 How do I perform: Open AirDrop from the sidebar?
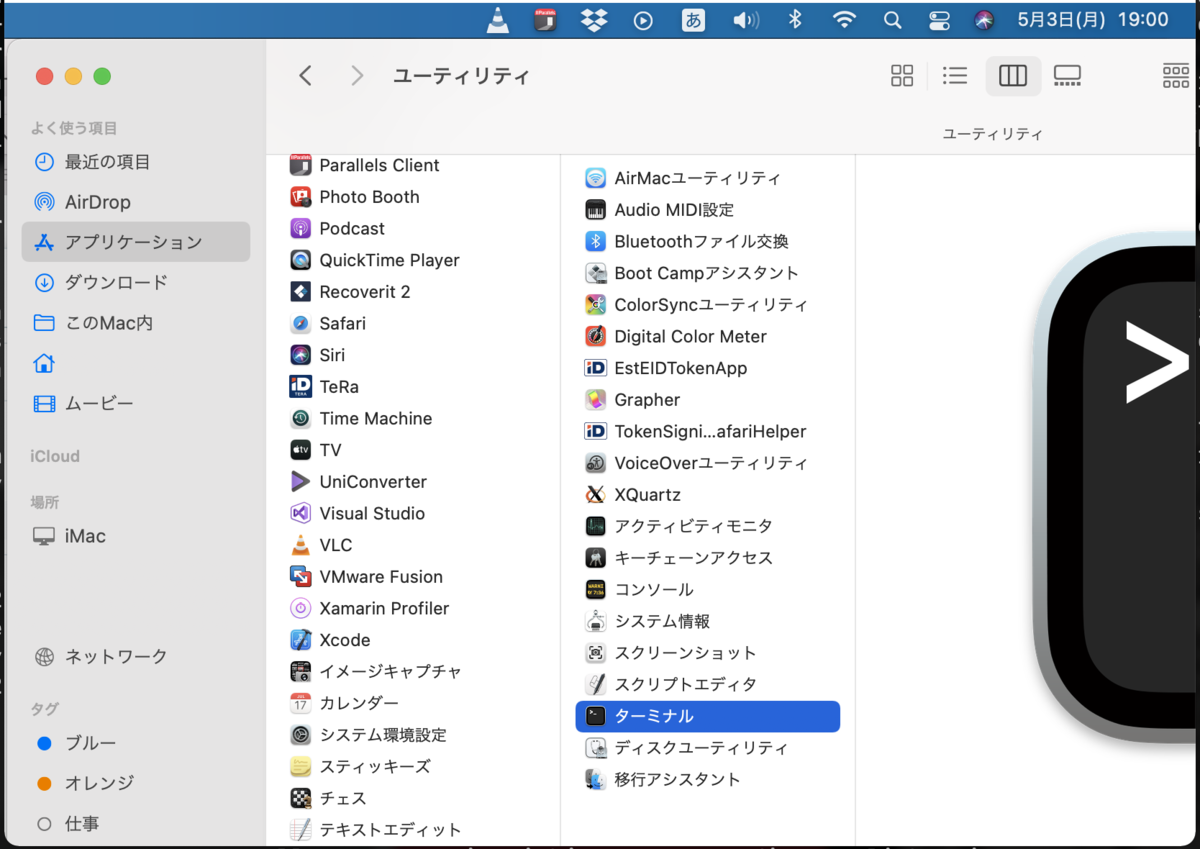coord(100,201)
